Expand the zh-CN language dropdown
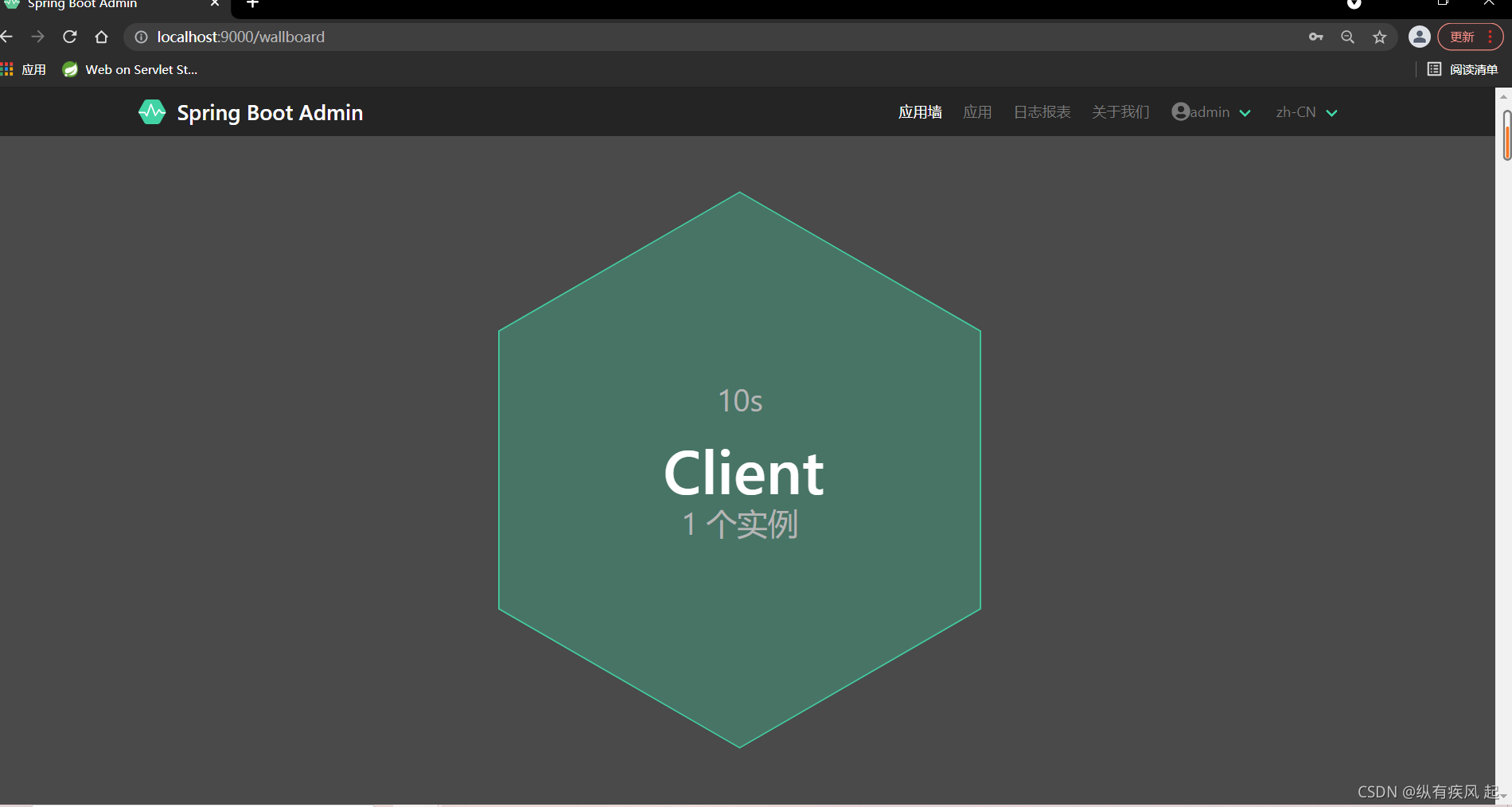 [x=1306, y=112]
